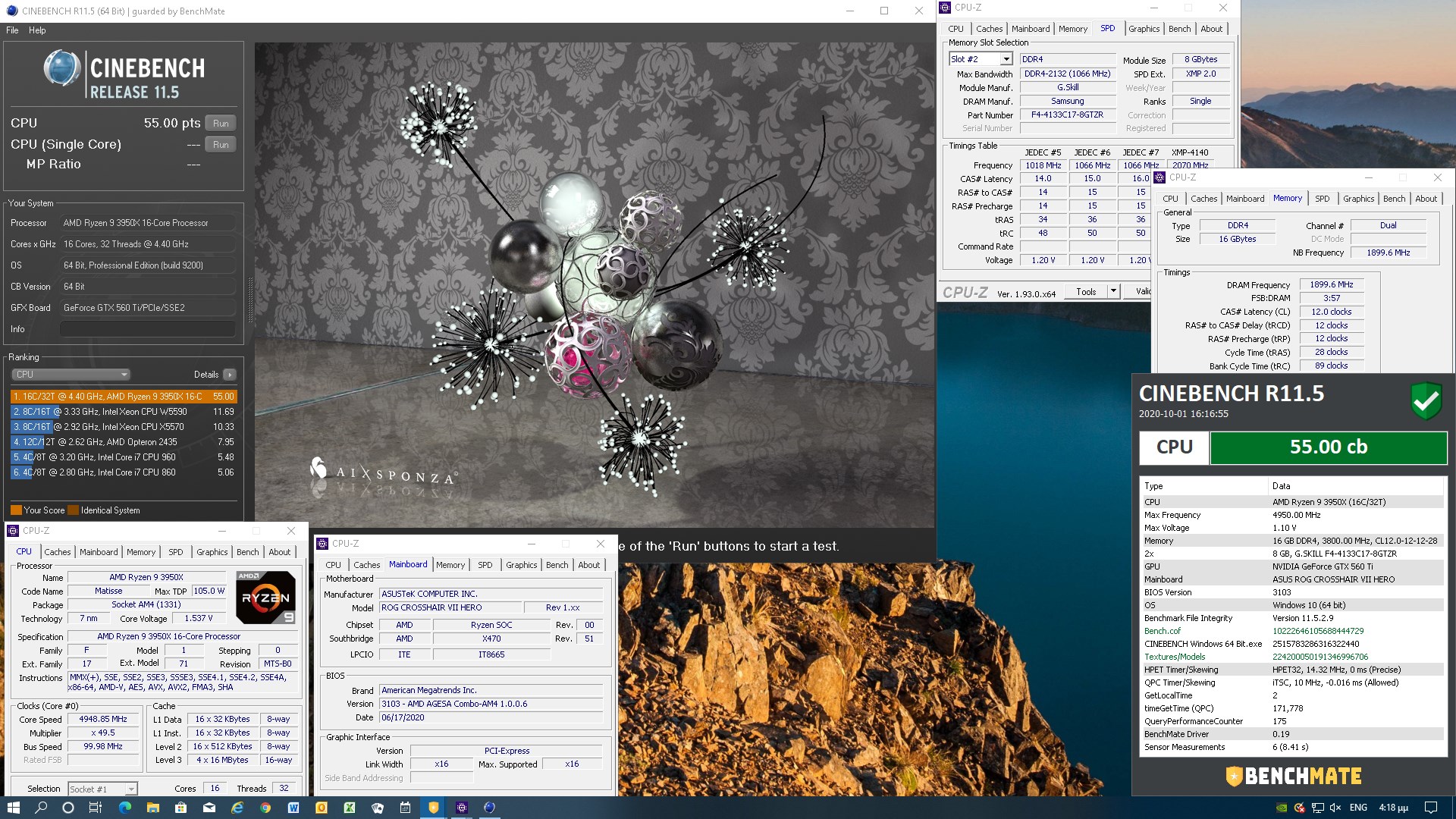
Task: Click the Tools button in CPU-Z
Action: coord(1086,291)
